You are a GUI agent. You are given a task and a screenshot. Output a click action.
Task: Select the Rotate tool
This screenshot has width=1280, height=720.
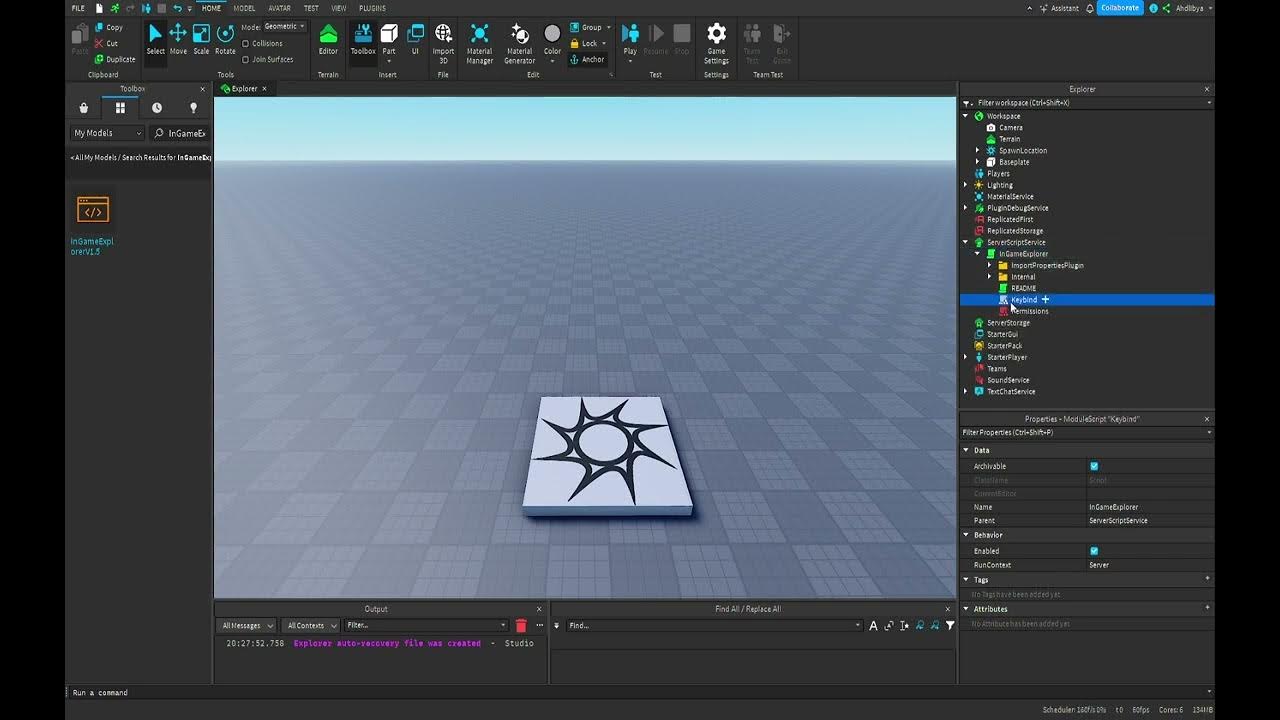[x=225, y=40]
